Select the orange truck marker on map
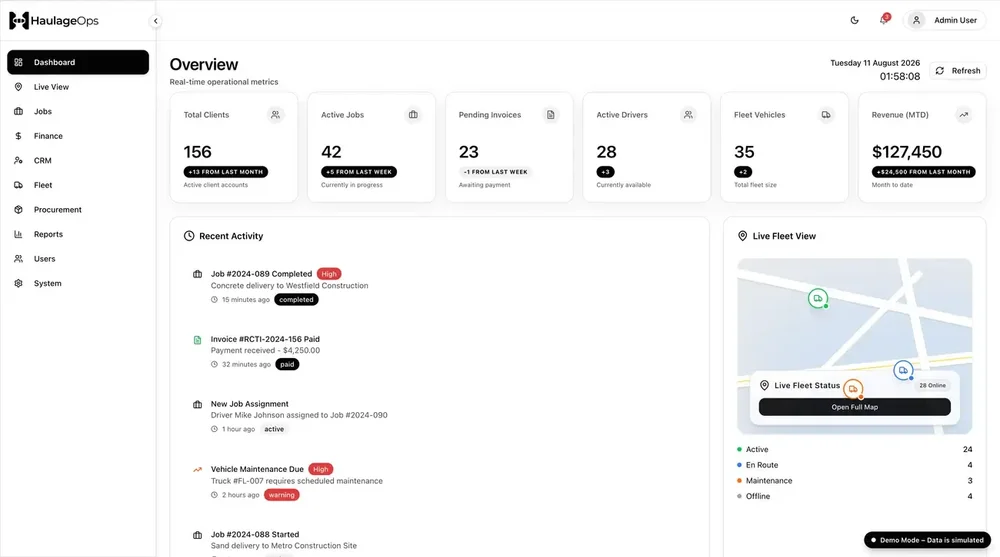Image resolution: width=1000 pixels, height=557 pixels. coord(853,389)
